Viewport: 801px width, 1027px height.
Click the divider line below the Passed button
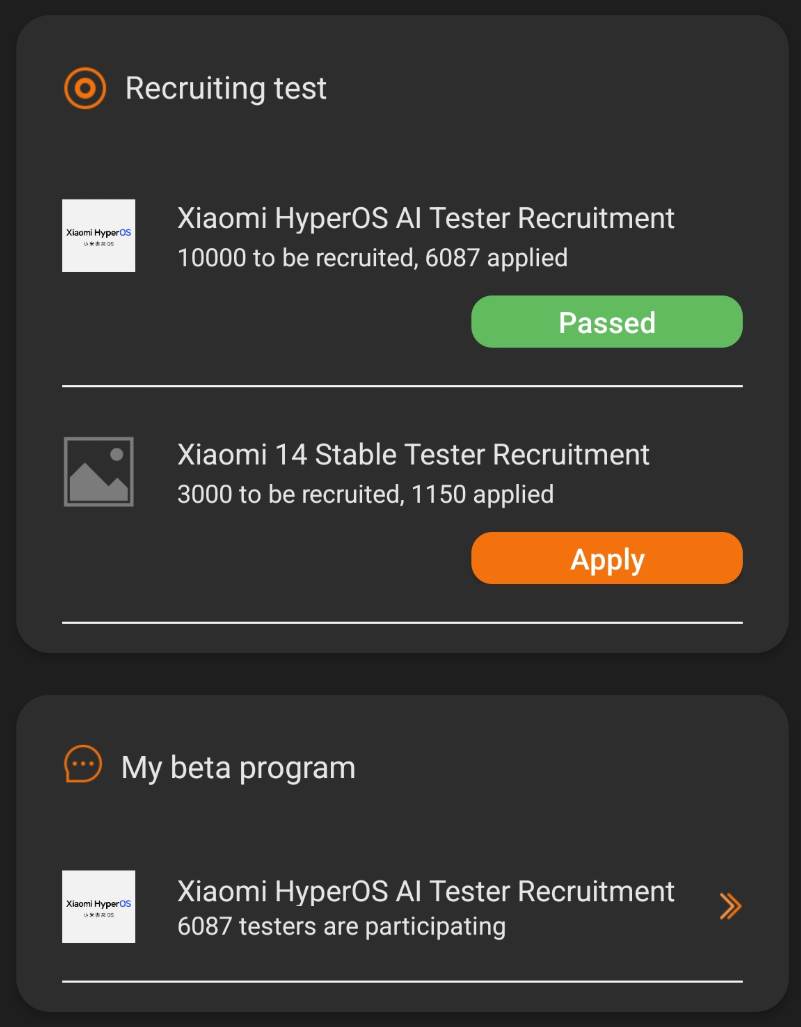click(x=402, y=385)
